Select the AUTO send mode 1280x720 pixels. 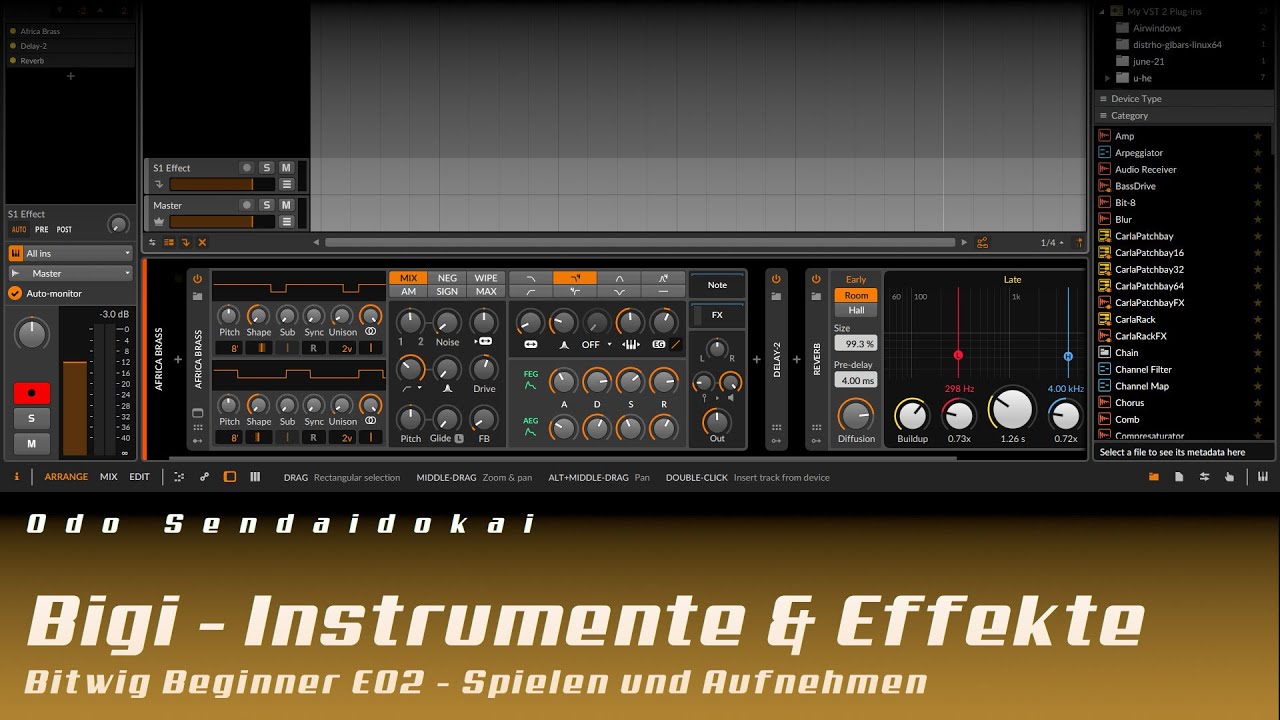coord(19,230)
